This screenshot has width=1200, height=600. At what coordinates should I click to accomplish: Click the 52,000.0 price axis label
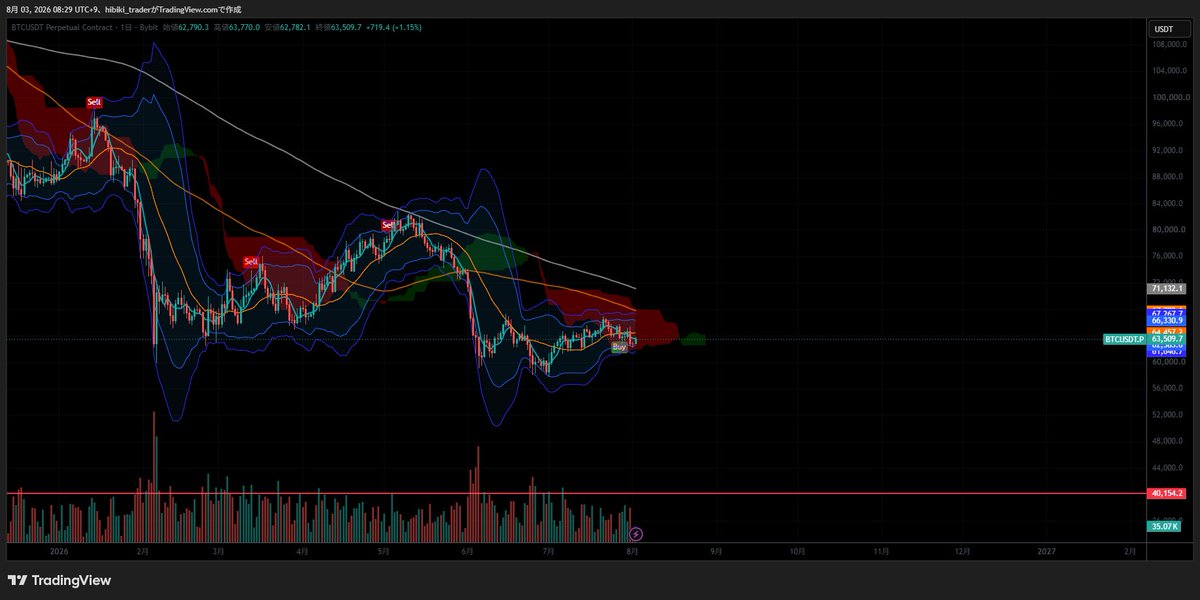[1167, 414]
